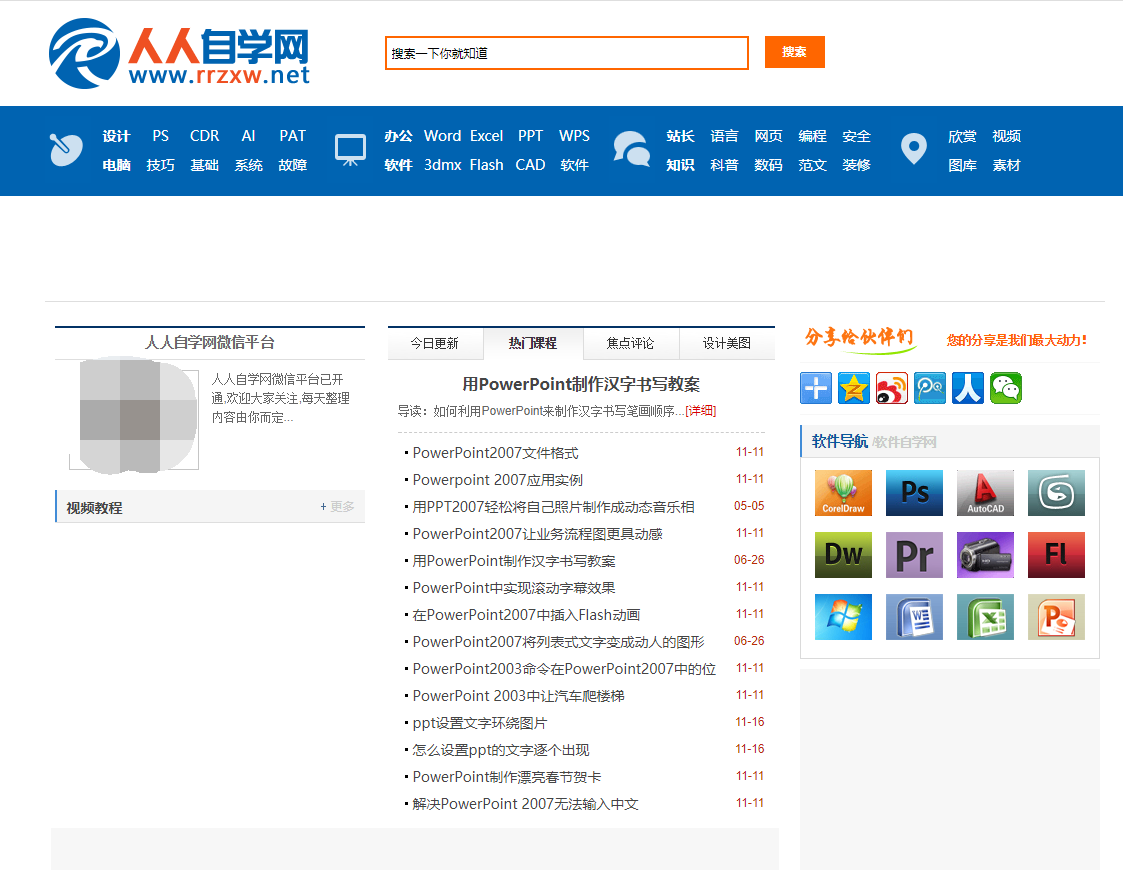Open article PowerPoint 2003中让汽车爬楼梯
This screenshot has height=870, width=1123.
(519, 696)
